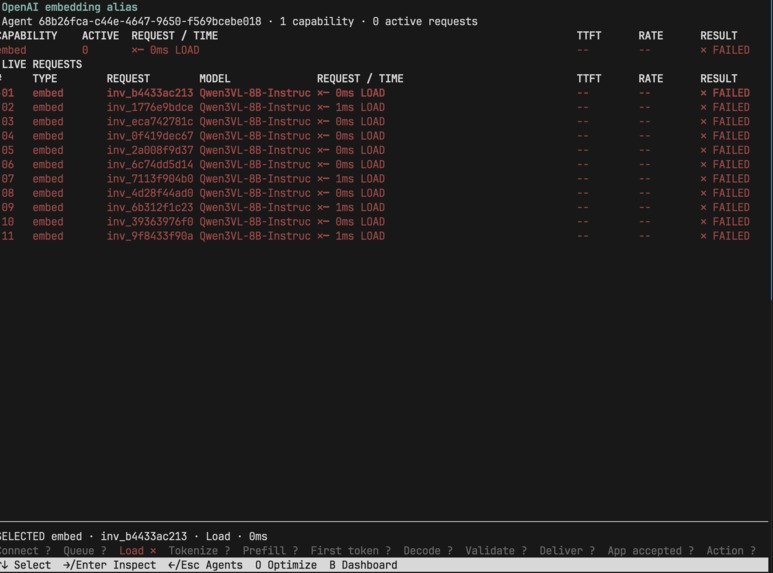Click REQUEST column header in live requests
Viewport: 773px width, 573px height.
pos(128,78)
